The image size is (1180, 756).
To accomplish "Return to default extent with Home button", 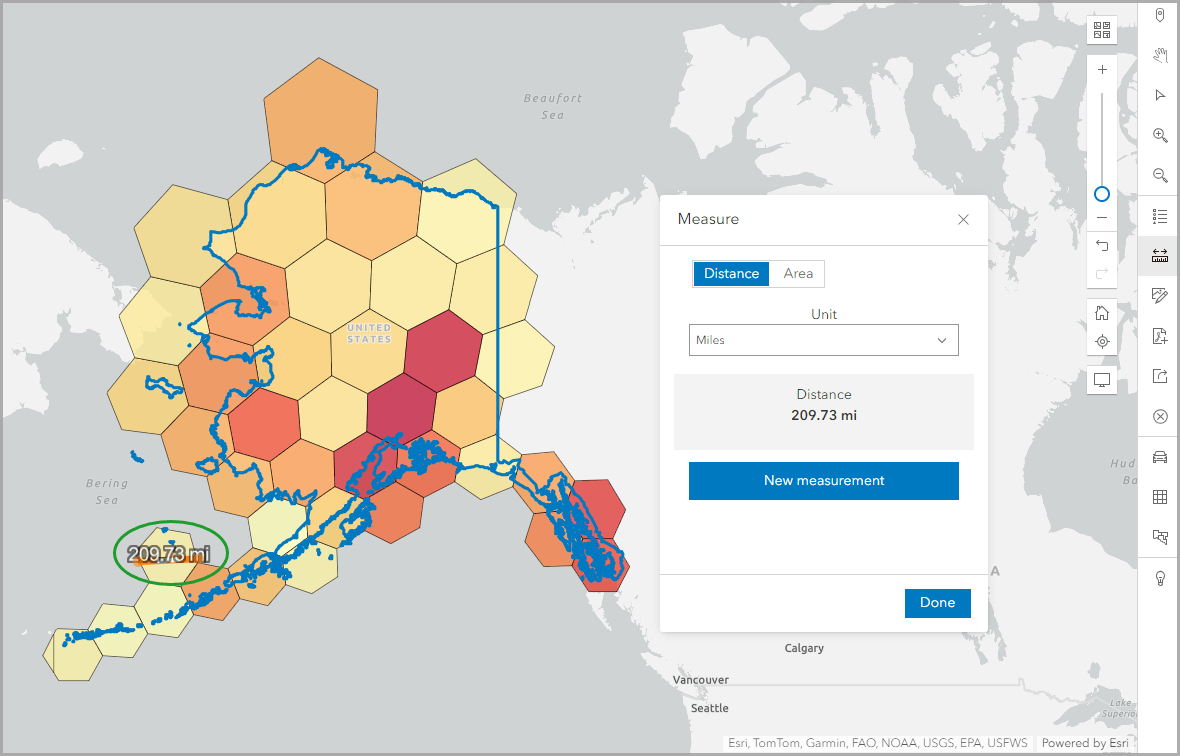I will 1101,311.
